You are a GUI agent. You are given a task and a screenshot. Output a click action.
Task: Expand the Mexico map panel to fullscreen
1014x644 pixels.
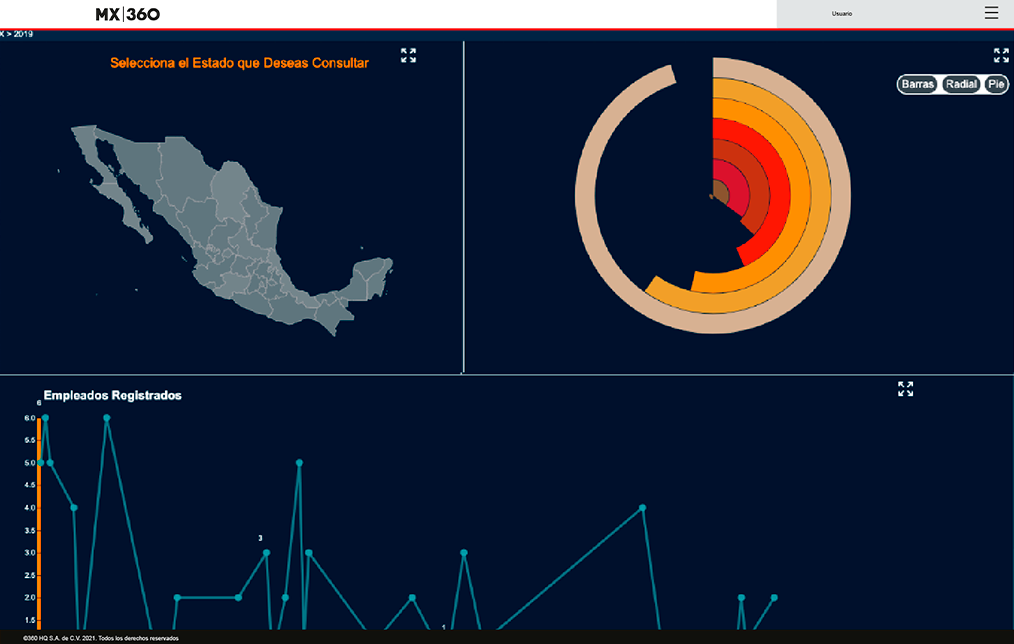[x=408, y=56]
